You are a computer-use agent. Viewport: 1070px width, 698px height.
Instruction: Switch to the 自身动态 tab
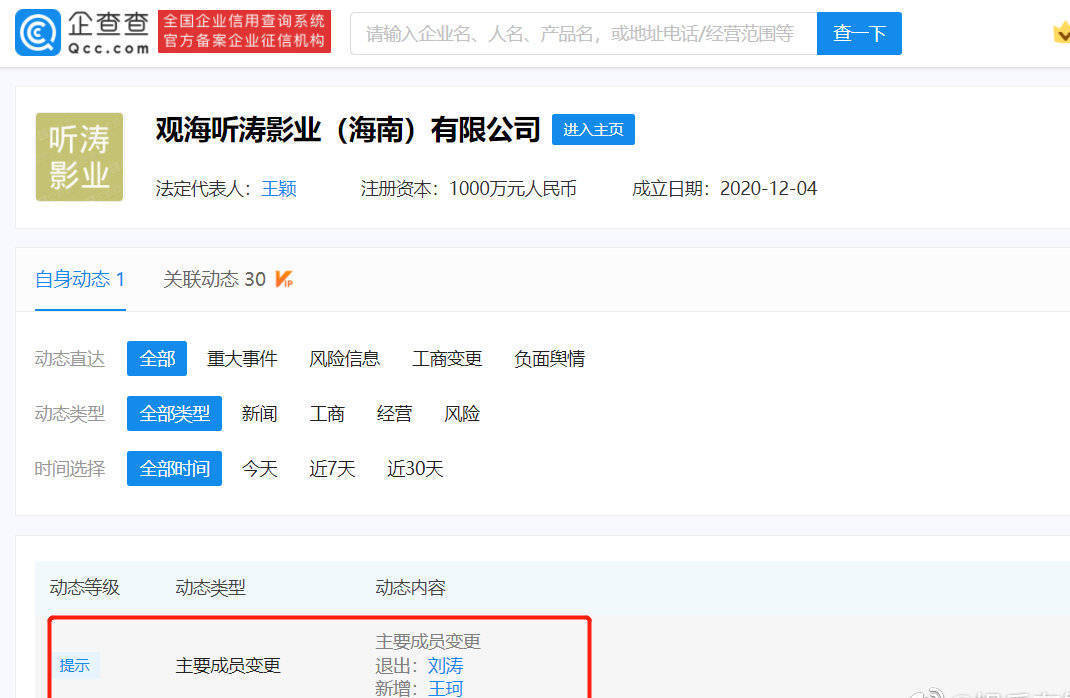[80, 279]
